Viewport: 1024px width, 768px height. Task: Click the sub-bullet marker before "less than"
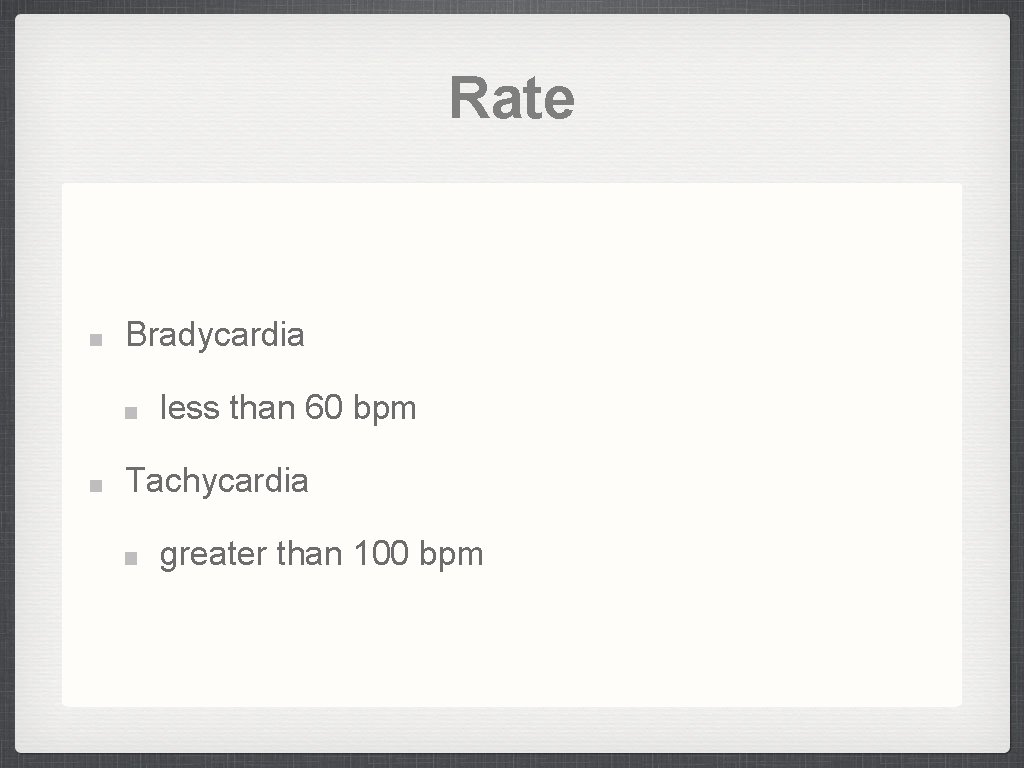click(x=131, y=412)
